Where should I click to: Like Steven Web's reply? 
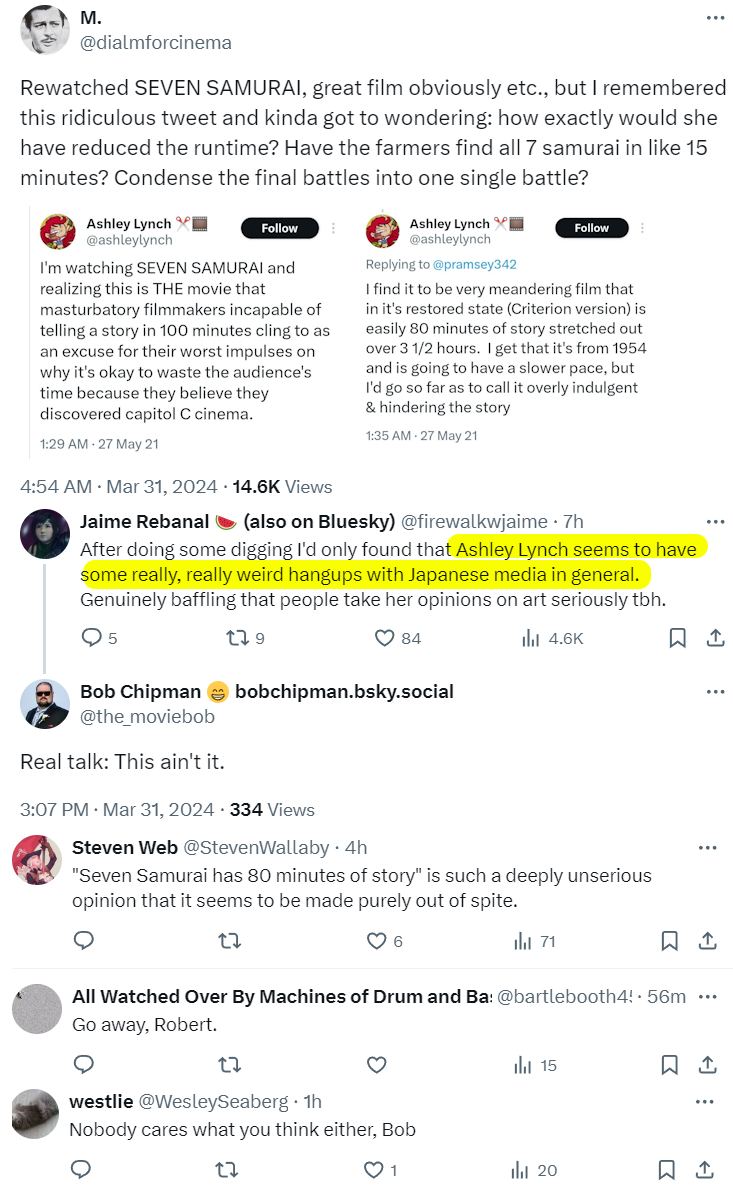click(x=376, y=941)
